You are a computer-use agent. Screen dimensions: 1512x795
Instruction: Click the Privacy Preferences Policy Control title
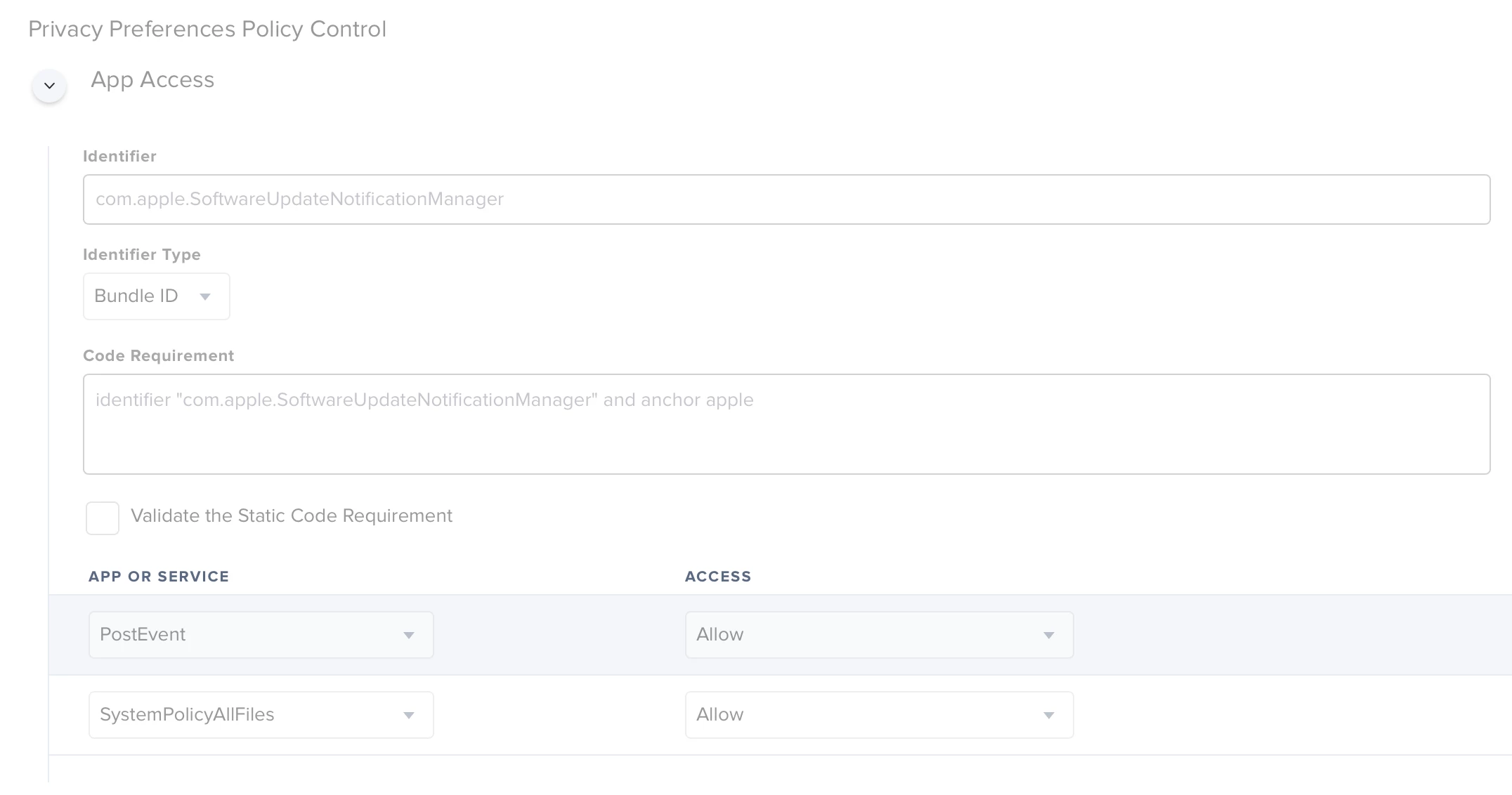207,29
